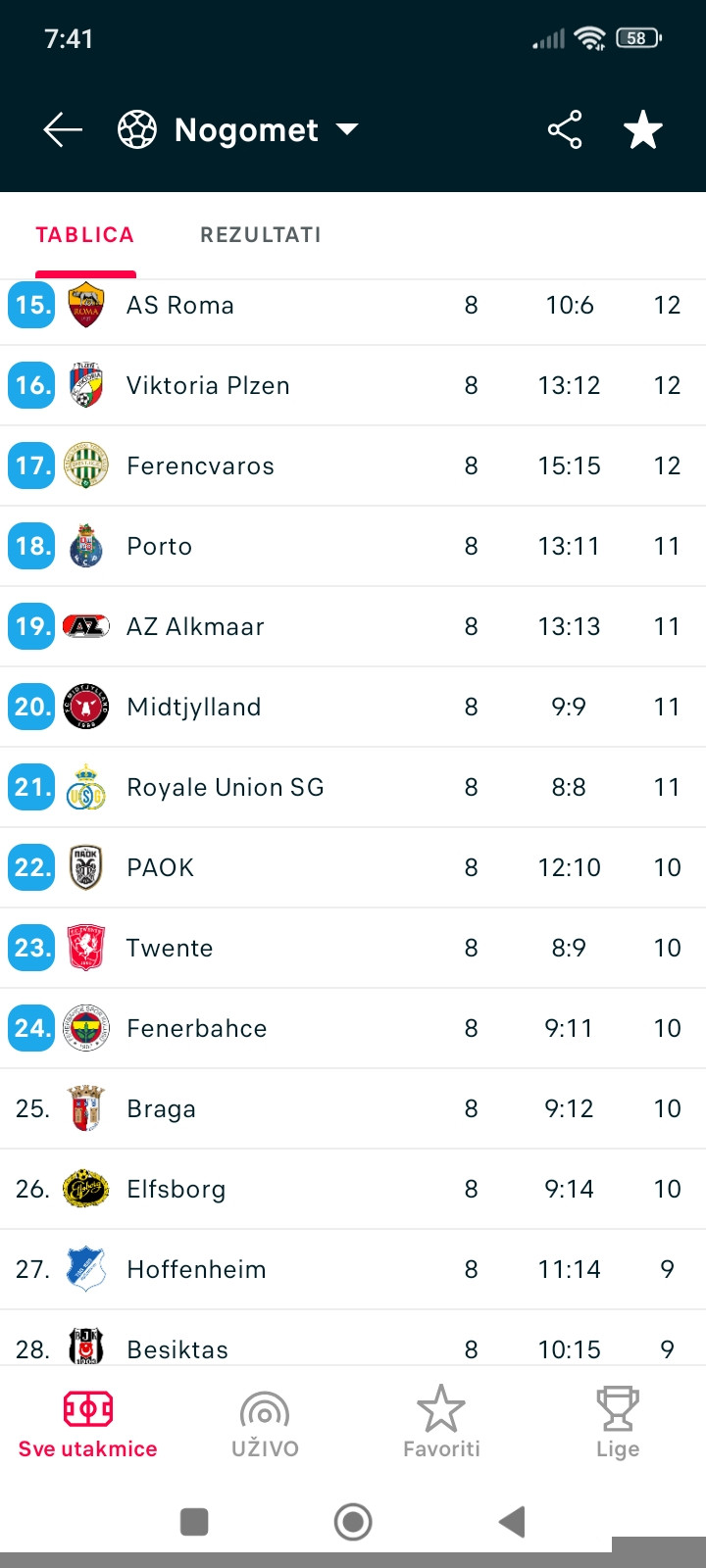Select the Tablica tab
The width and height of the screenshot is (706, 1568).
tap(85, 235)
